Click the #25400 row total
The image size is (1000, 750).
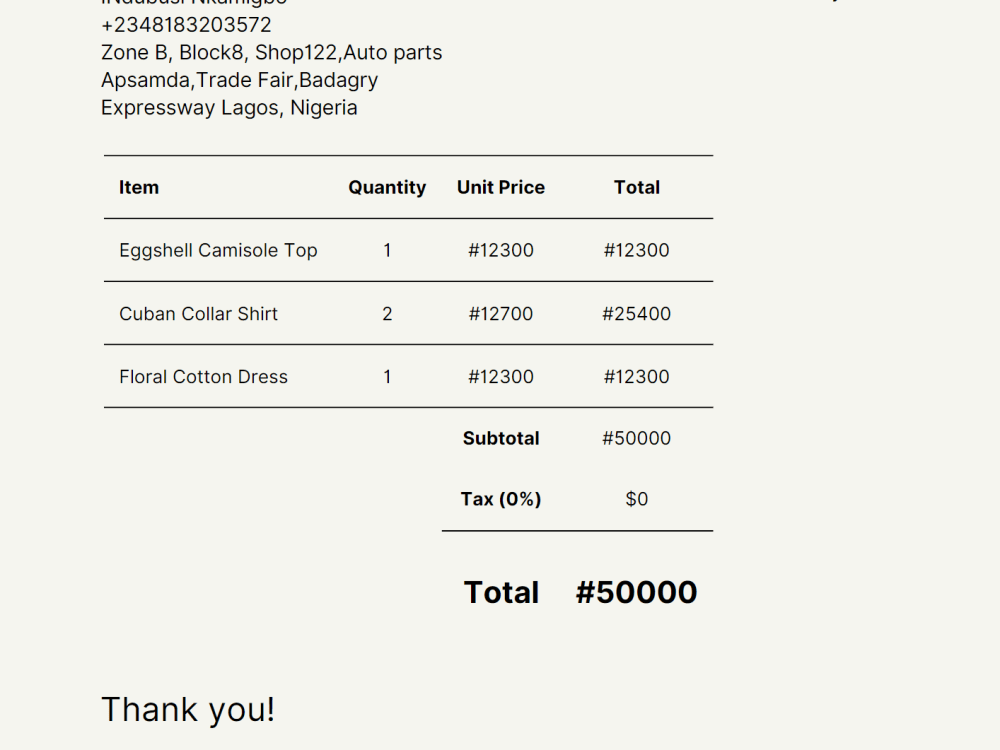click(636, 314)
